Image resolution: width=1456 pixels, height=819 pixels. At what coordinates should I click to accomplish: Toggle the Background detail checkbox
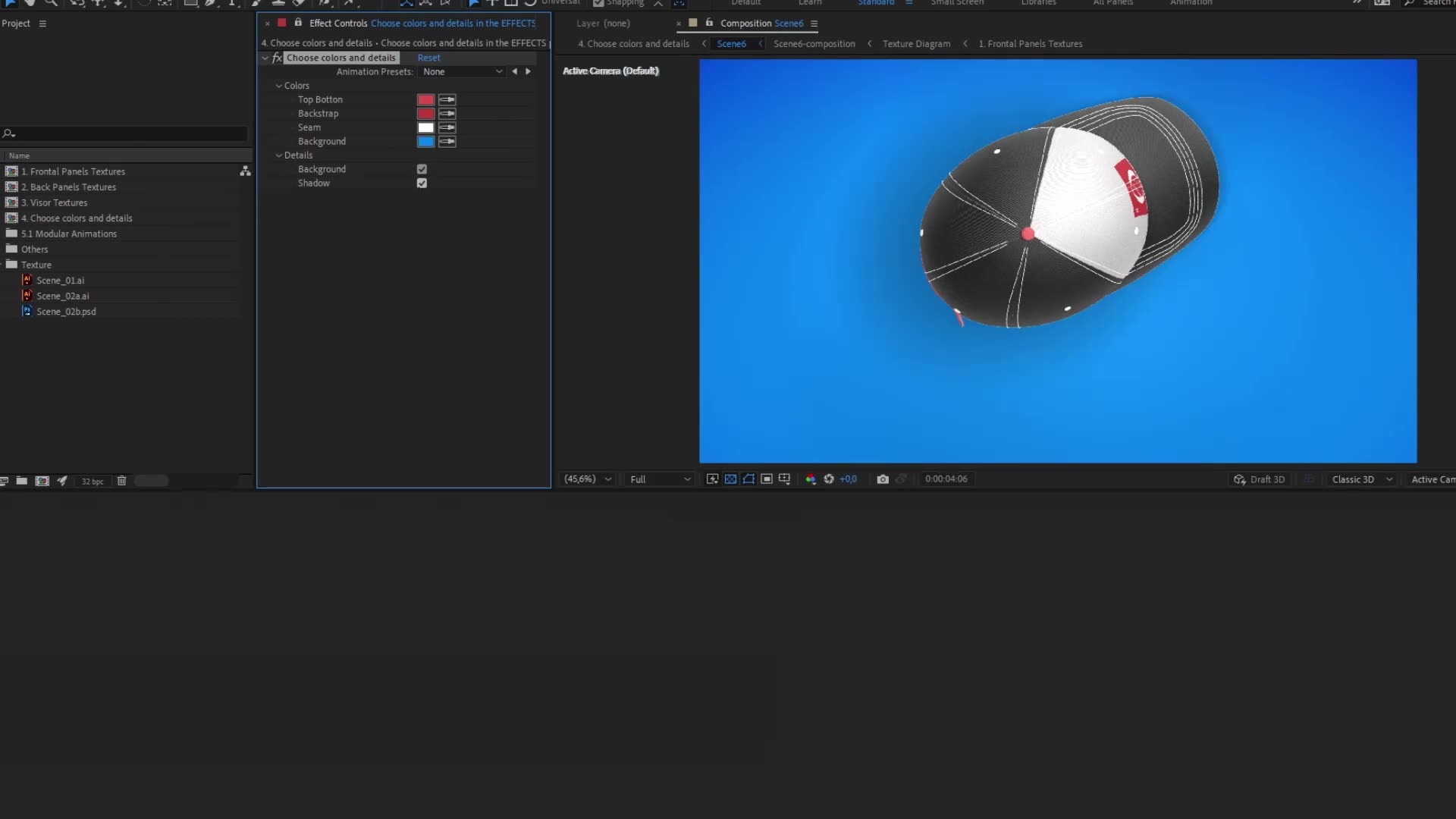[422, 168]
